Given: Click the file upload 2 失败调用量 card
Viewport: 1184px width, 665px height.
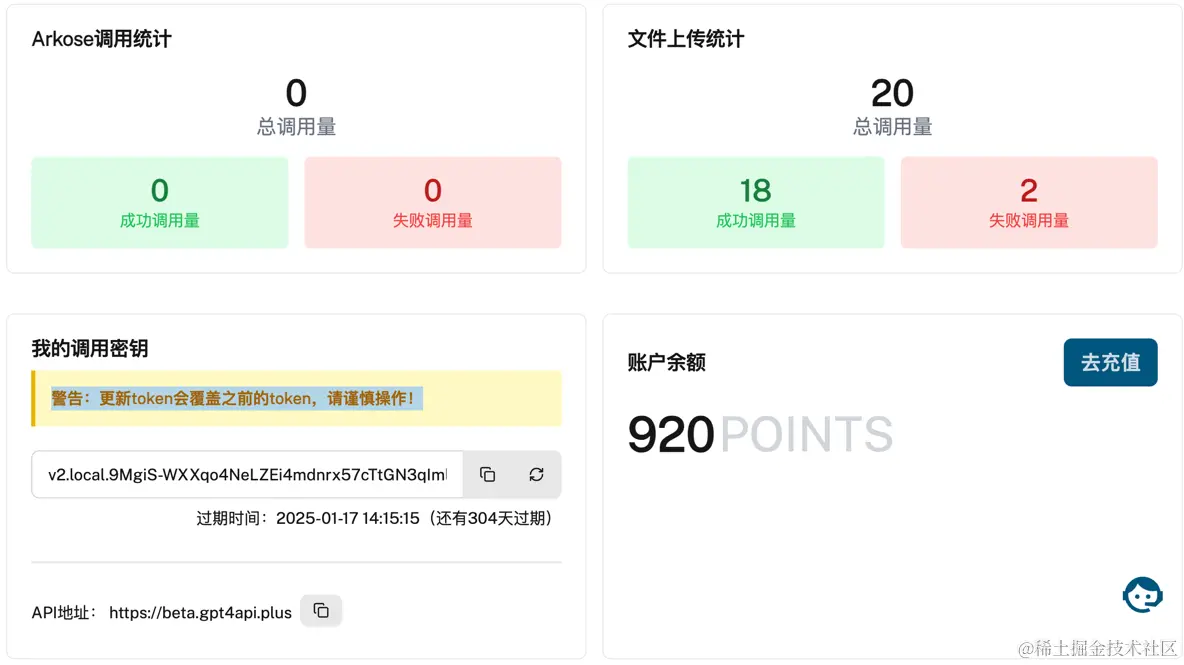Looking at the screenshot, I should (1029, 202).
